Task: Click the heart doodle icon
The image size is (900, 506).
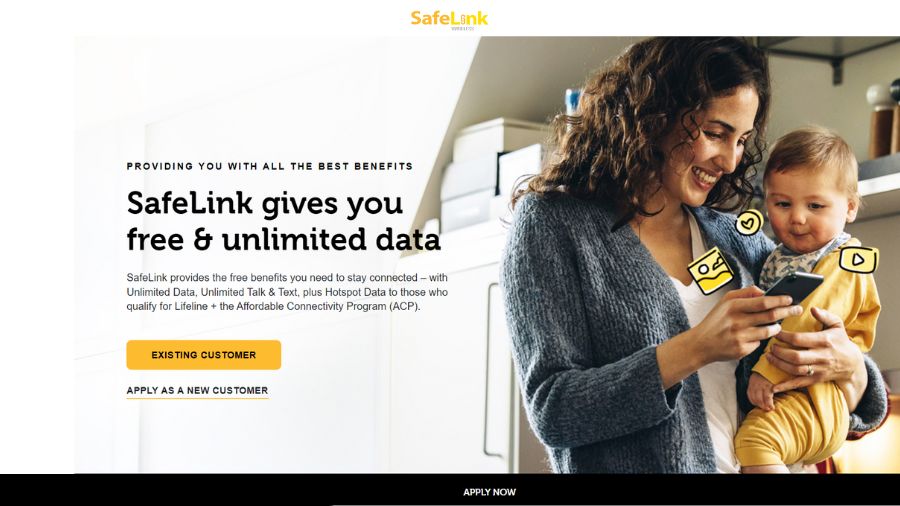Action: [748, 223]
